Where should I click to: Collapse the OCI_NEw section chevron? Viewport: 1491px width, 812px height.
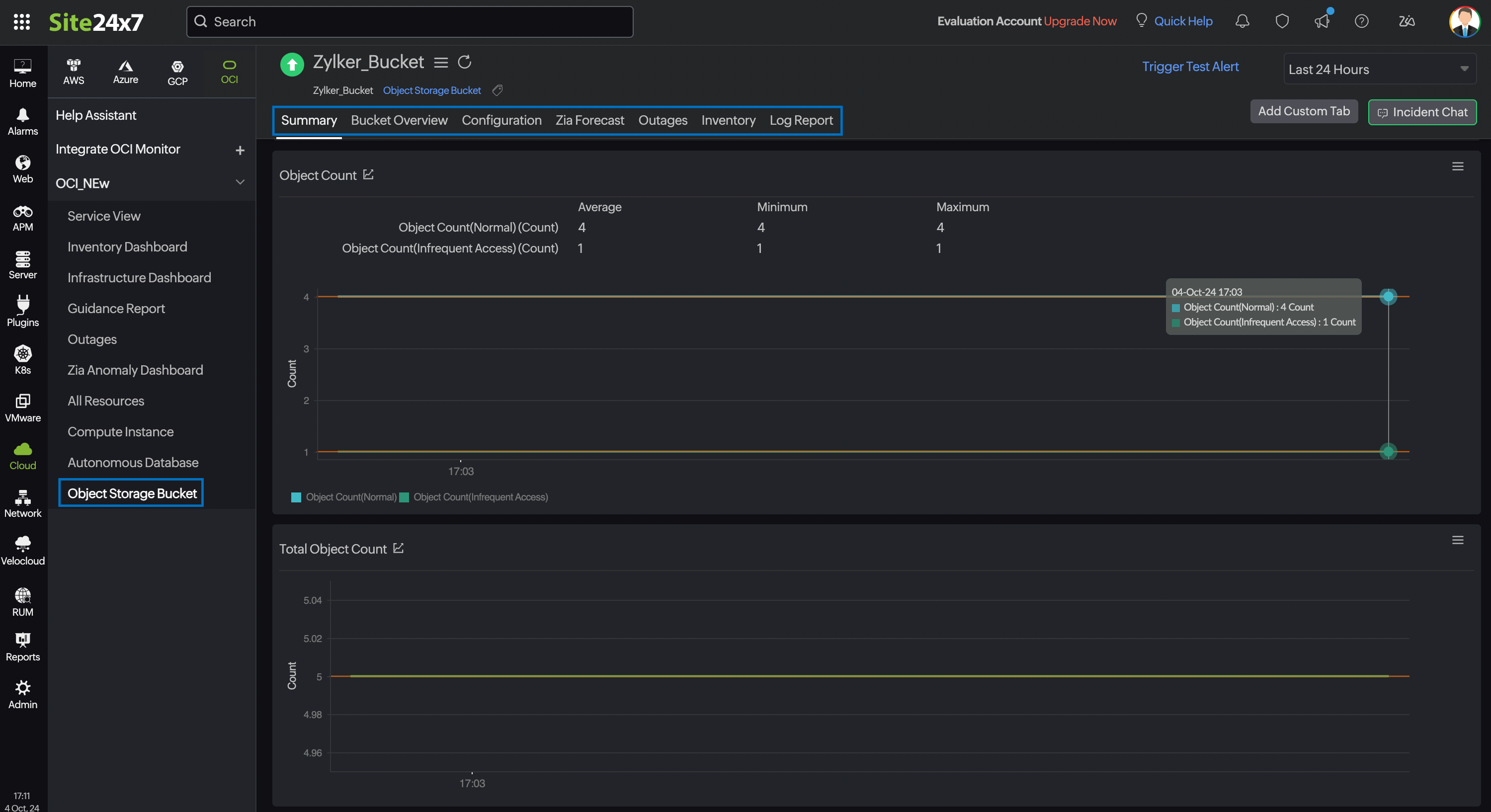[240, 182]
